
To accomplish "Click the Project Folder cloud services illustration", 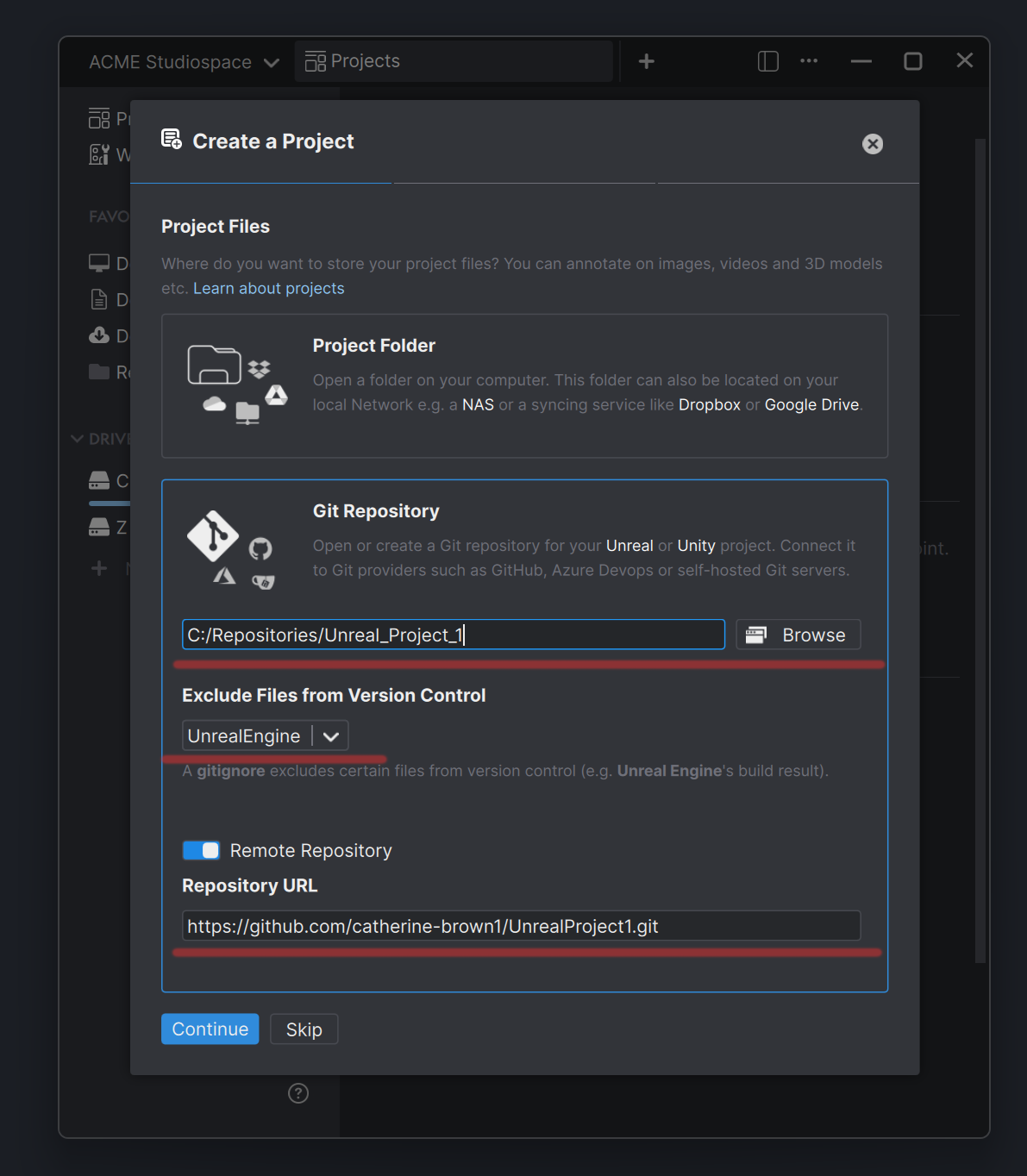I will 237,385.
